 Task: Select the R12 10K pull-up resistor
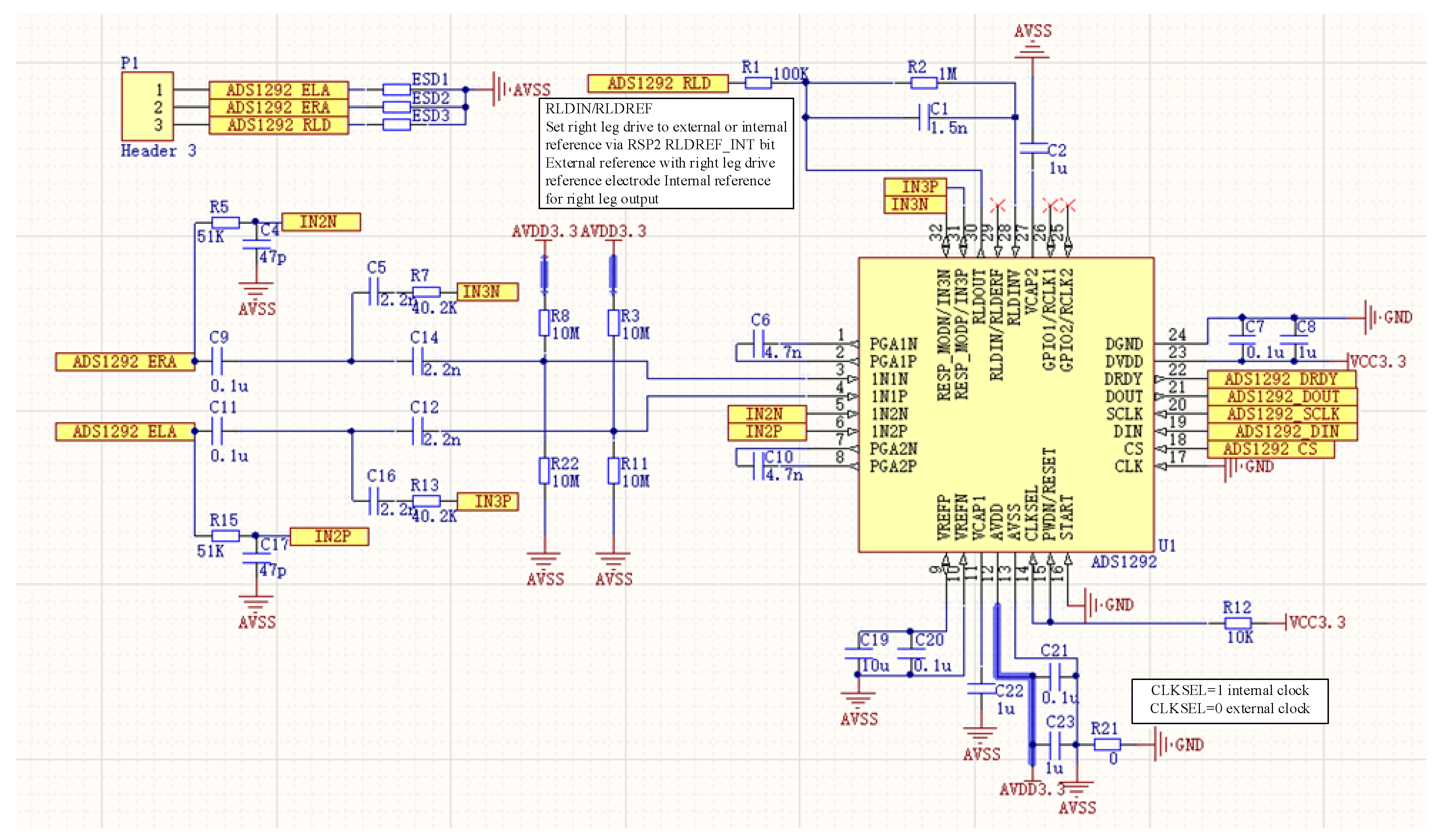click(1238, 623)
